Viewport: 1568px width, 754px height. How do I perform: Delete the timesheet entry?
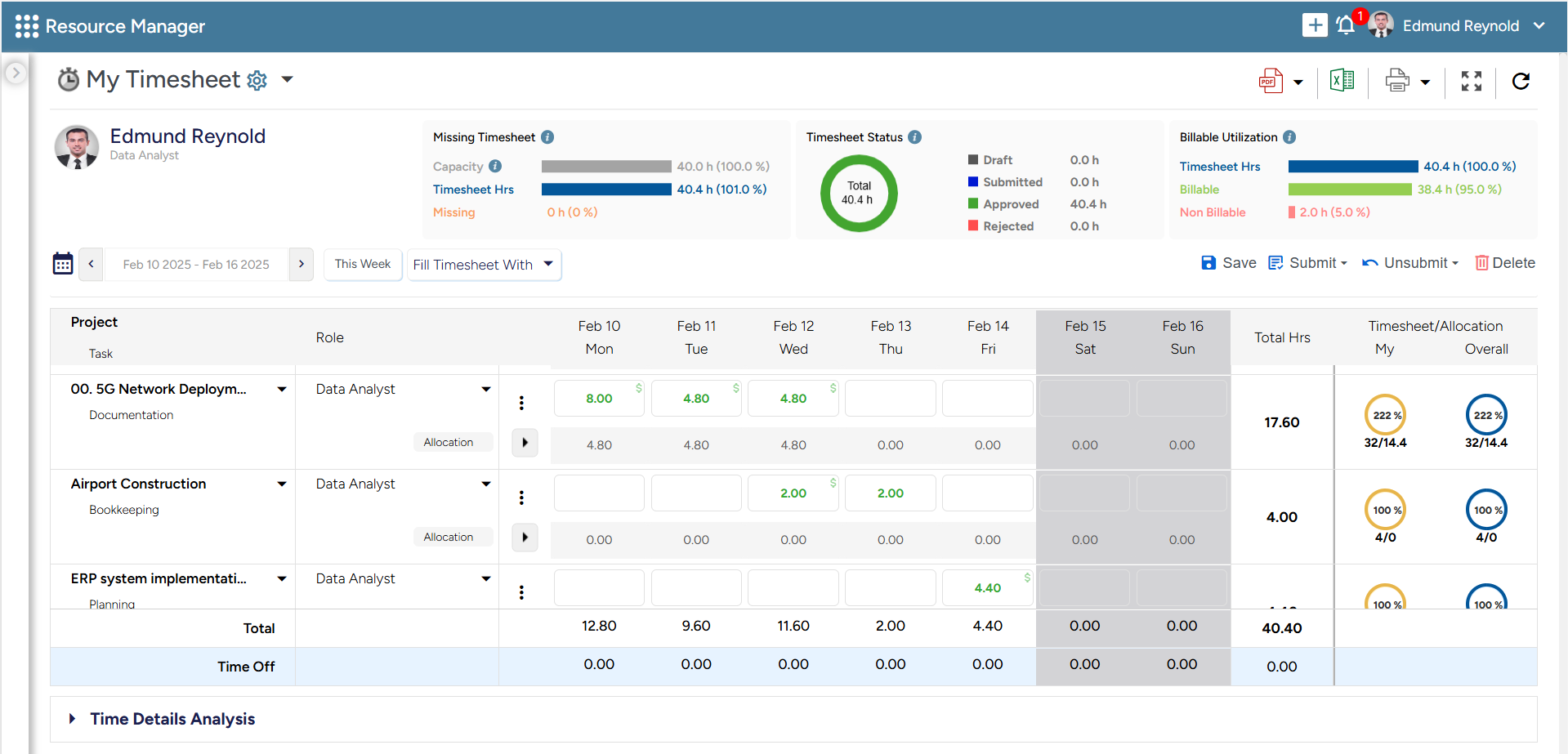[x=1505, y=263]
